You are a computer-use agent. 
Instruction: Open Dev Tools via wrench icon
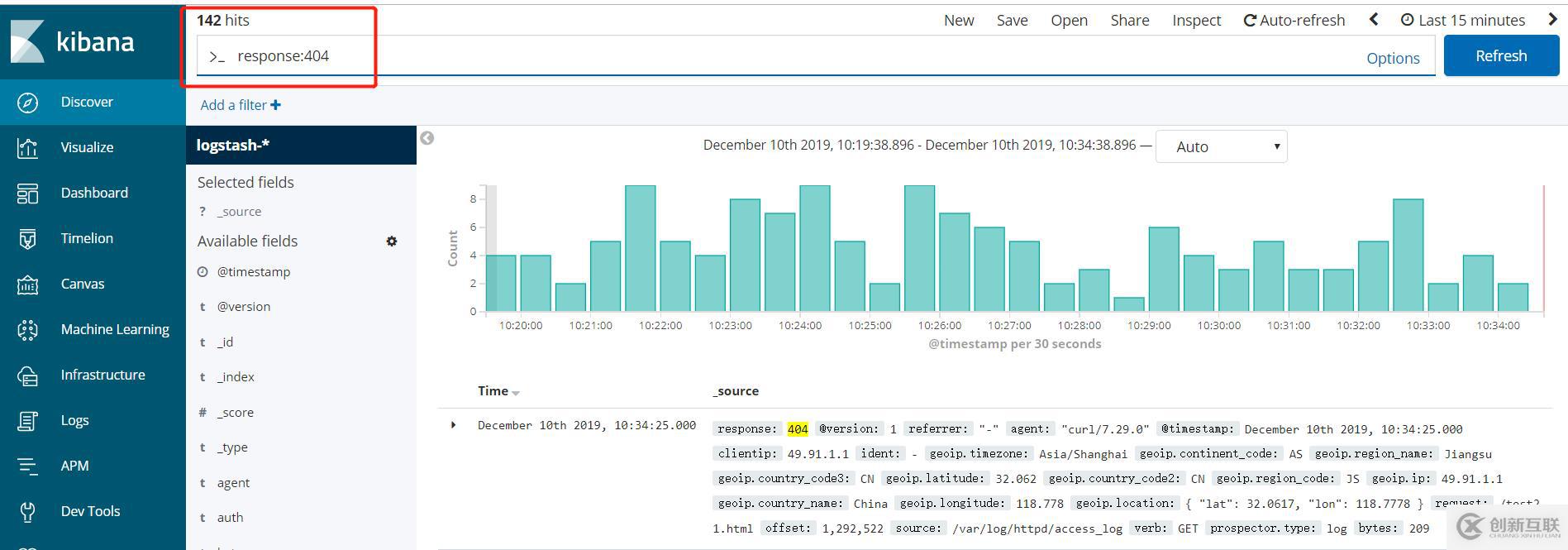(27, 512)
